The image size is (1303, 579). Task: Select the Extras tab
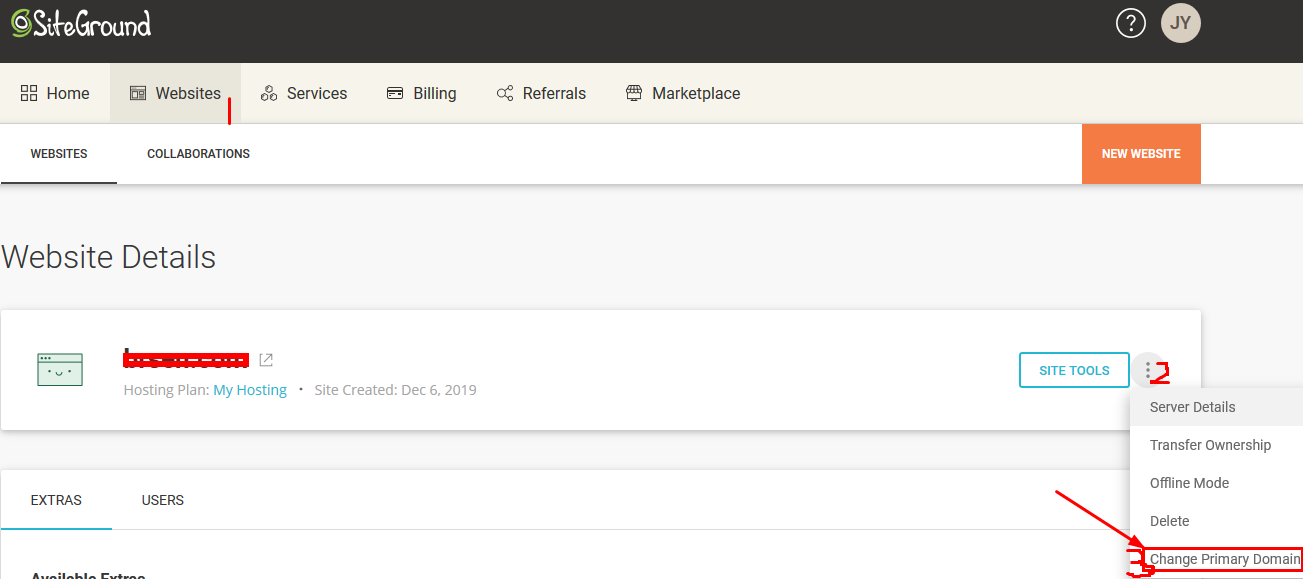click(56, 500)
